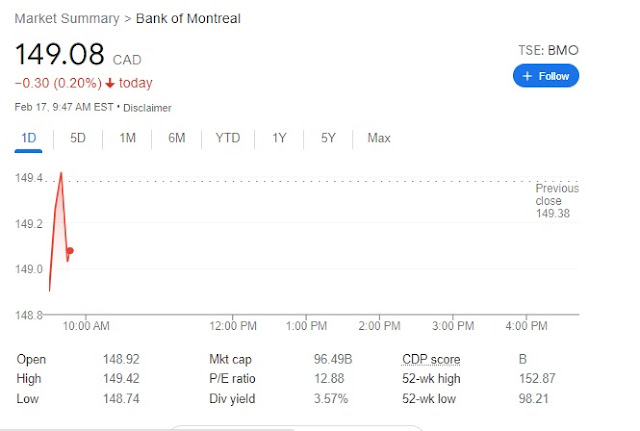Click the P/E ratio value 12.88
This screenshot has height=431, width=640.
(x=329, y=378)
